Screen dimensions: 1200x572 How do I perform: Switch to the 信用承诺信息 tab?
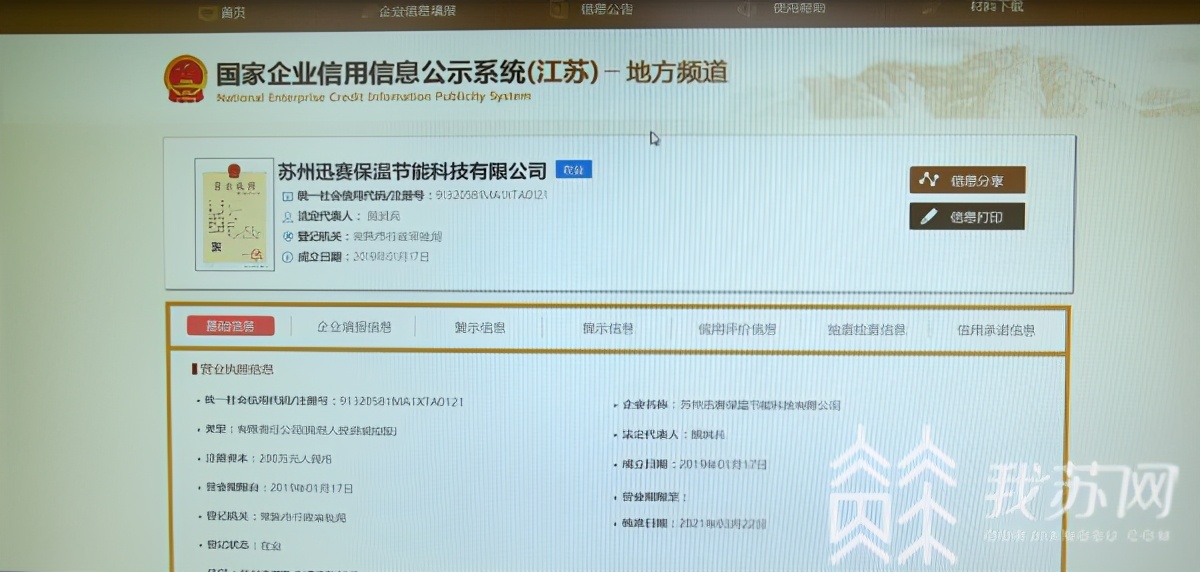click(996, 330)
